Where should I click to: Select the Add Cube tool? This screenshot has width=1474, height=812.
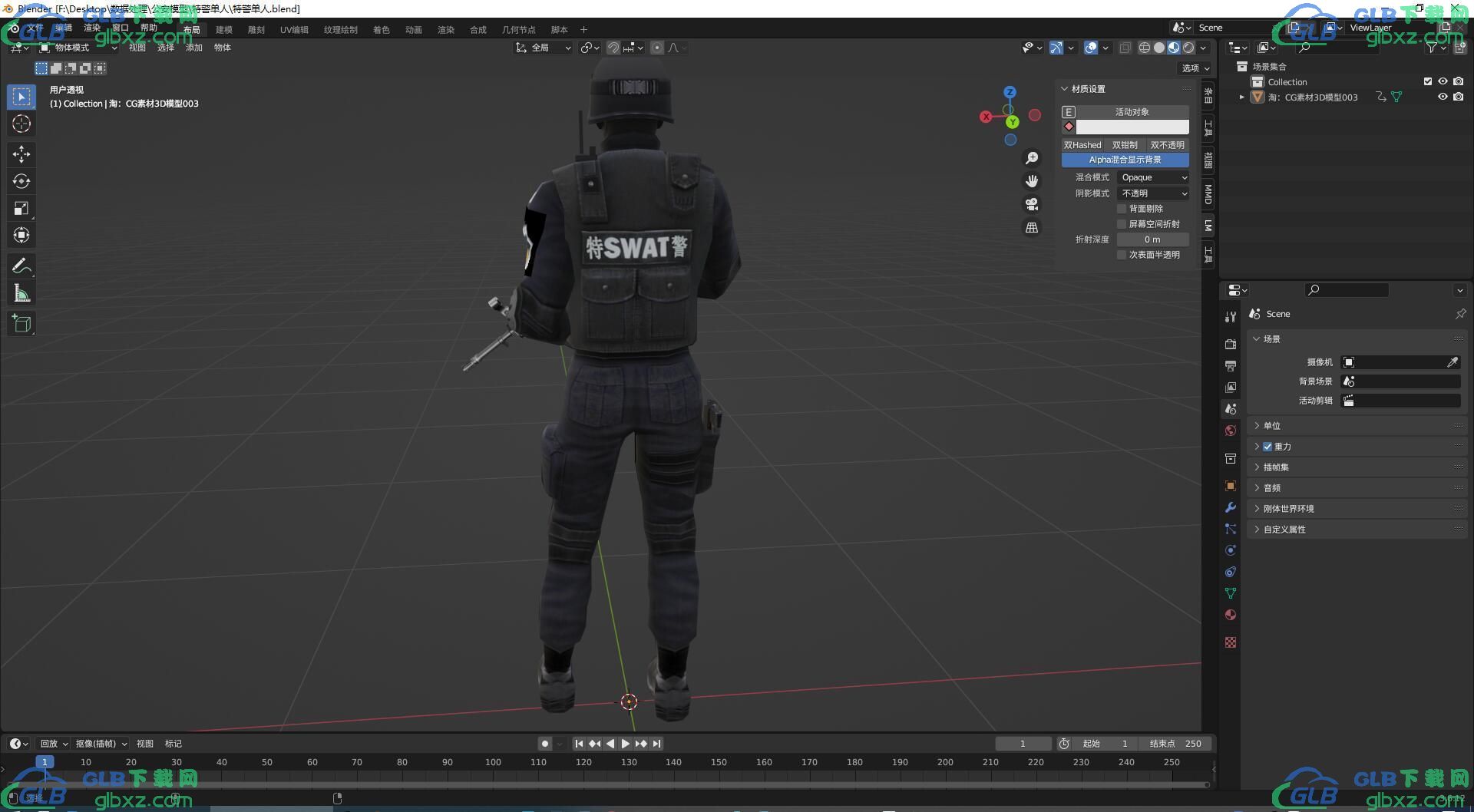click(x=21, y=323)
